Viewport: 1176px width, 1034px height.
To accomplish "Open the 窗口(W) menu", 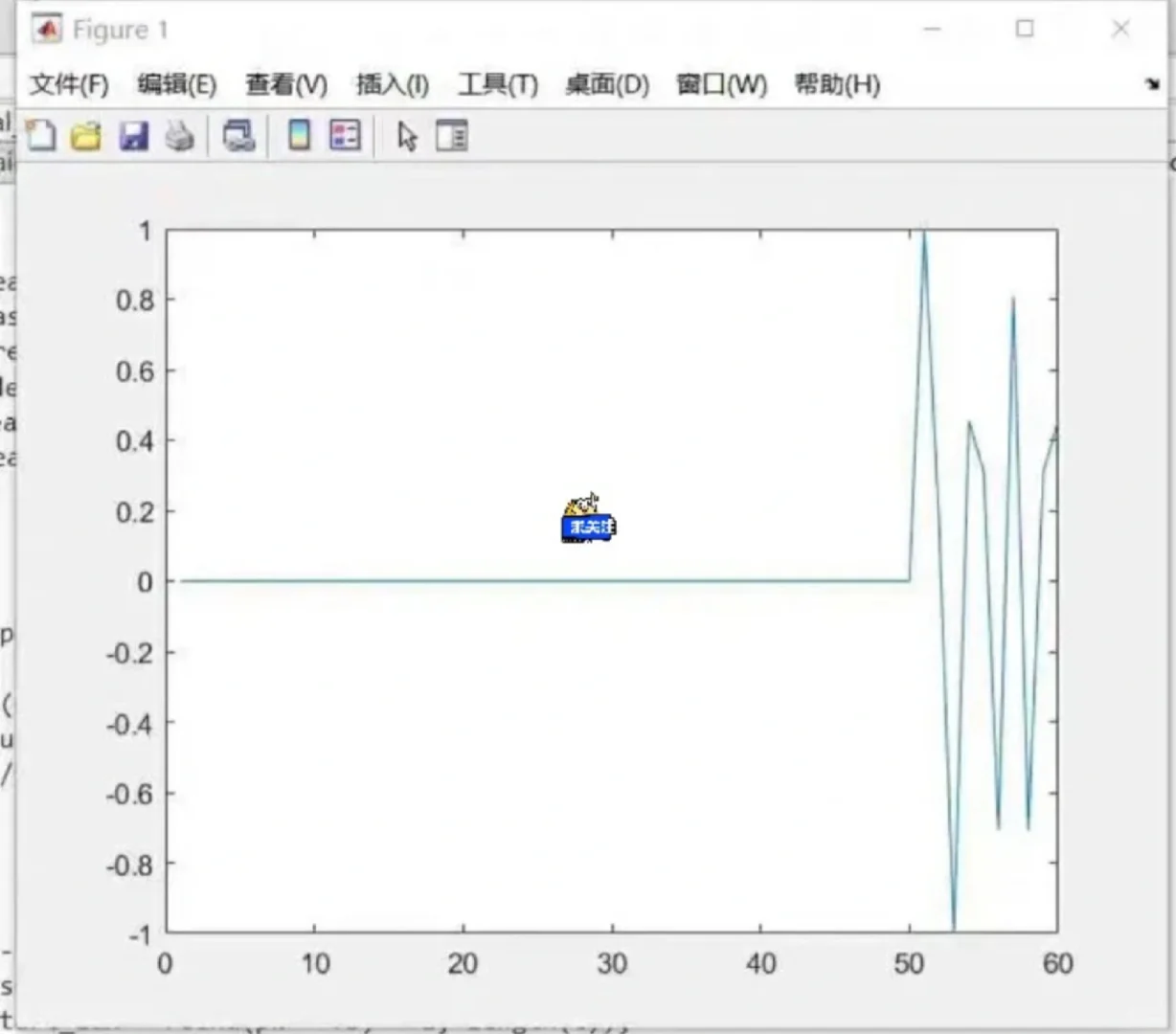I will pyautogui.click(x=720, y=85).
